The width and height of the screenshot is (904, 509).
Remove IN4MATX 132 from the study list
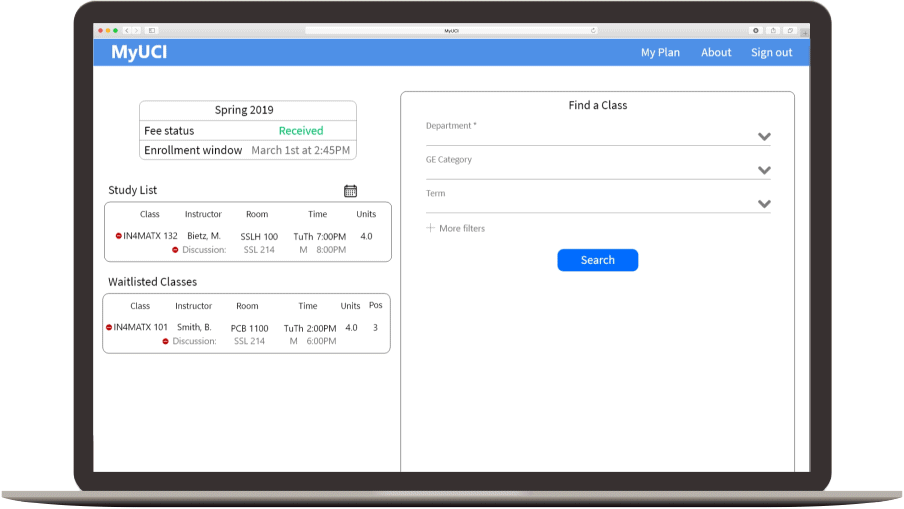[x=118, y=236]
